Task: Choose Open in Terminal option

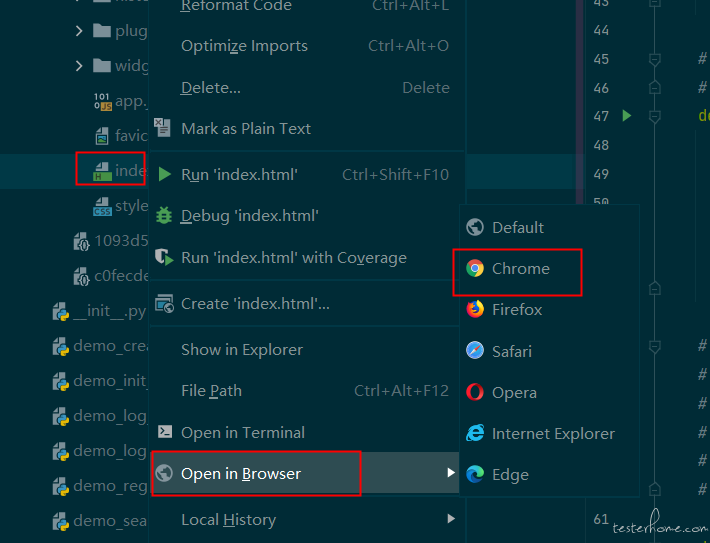Action: (243, 432)
